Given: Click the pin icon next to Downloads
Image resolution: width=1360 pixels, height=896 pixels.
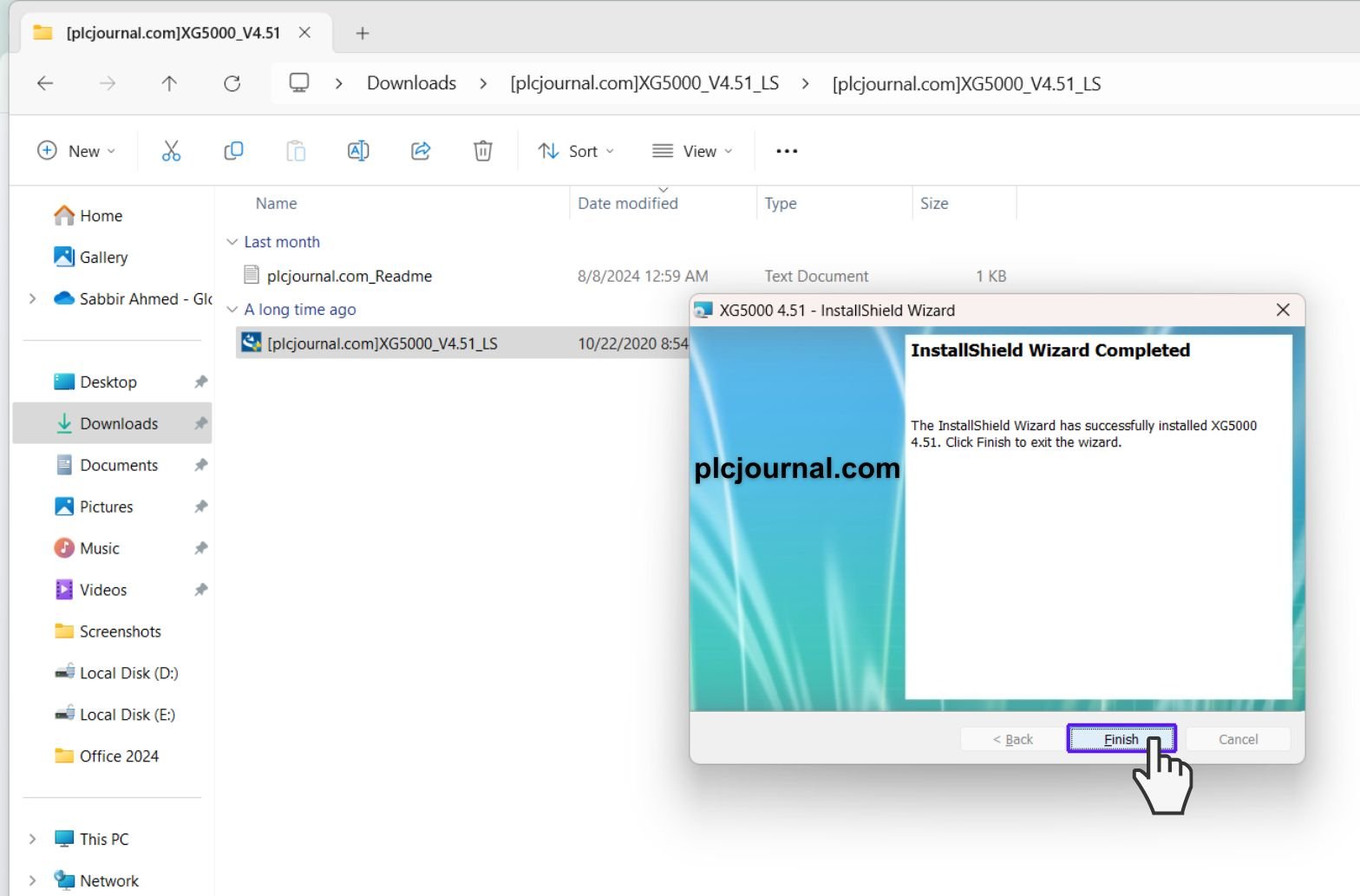Looking at the screenshot, I should [x=200, y=423].
